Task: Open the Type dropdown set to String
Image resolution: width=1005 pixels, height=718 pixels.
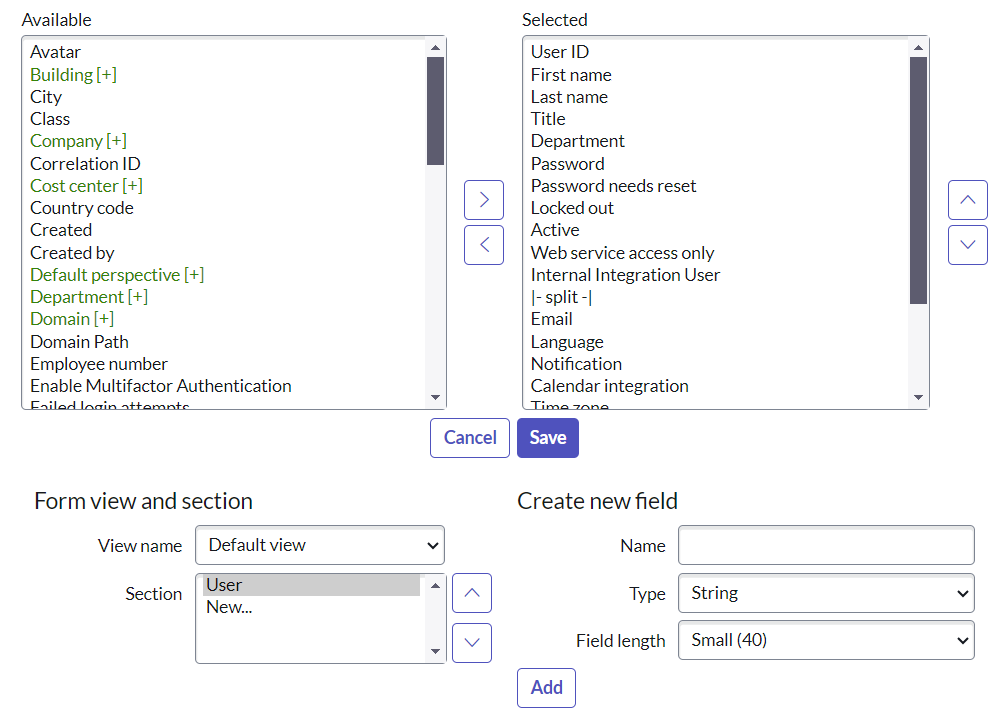Action: (826, 593)
